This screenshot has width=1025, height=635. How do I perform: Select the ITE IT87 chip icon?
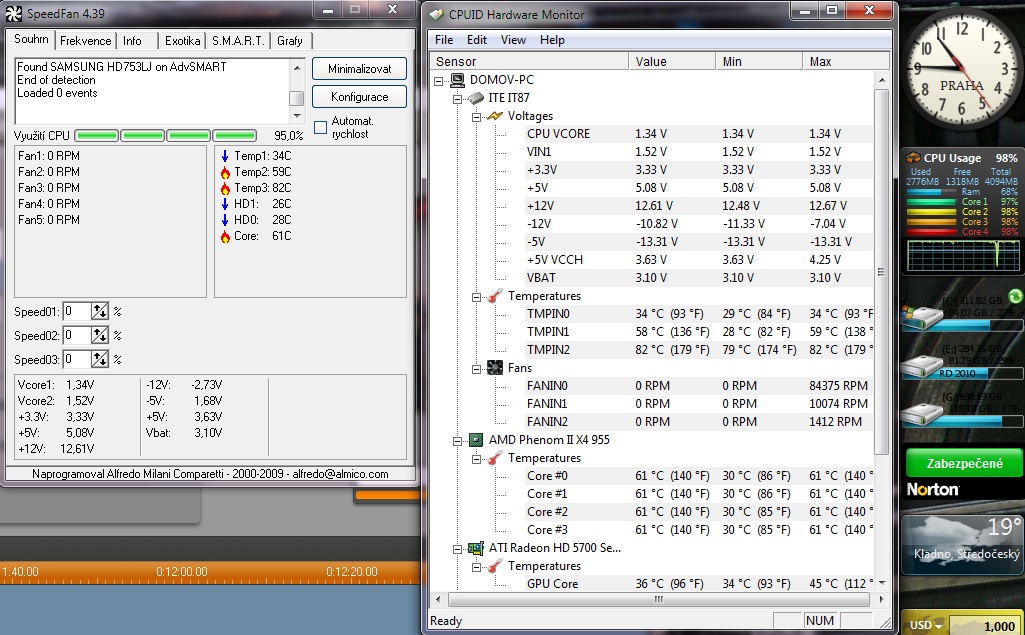pyautogui.click(x=475, y=98)
